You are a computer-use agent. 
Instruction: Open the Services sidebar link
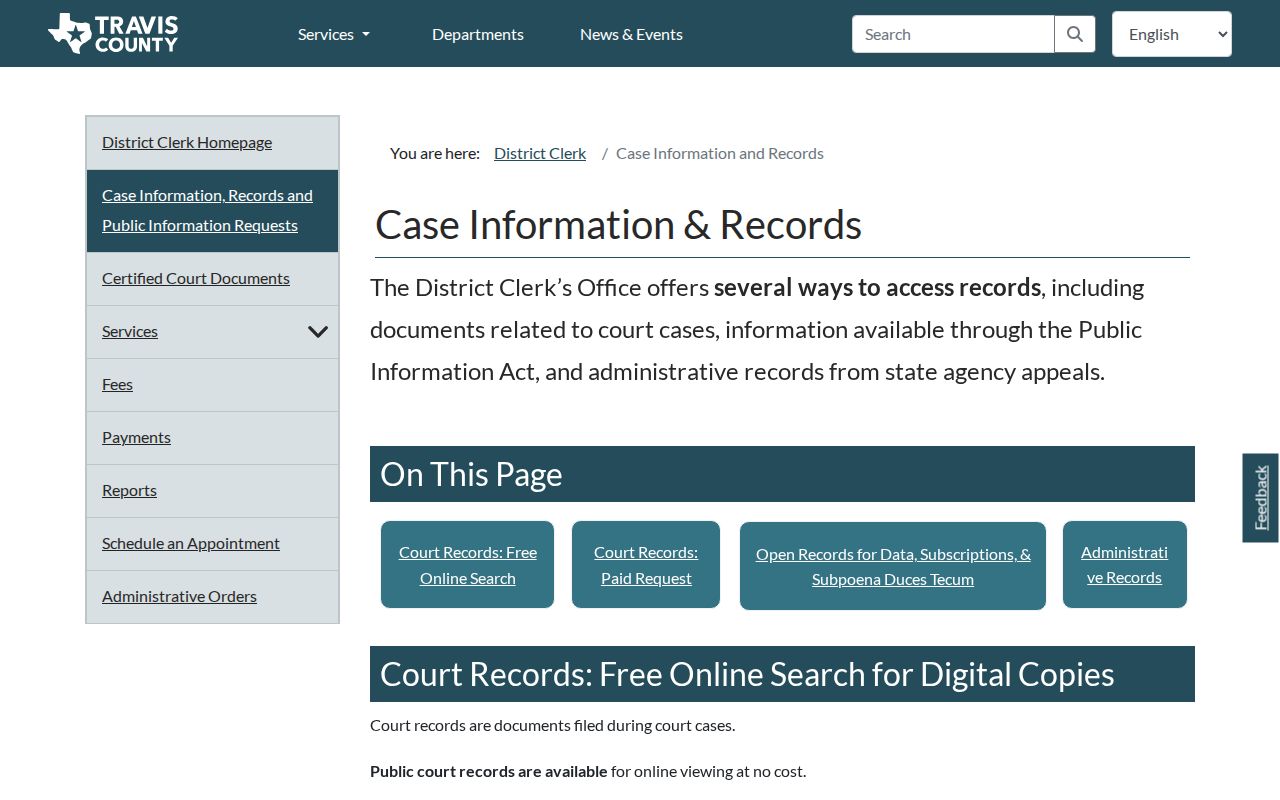point(130,331)
